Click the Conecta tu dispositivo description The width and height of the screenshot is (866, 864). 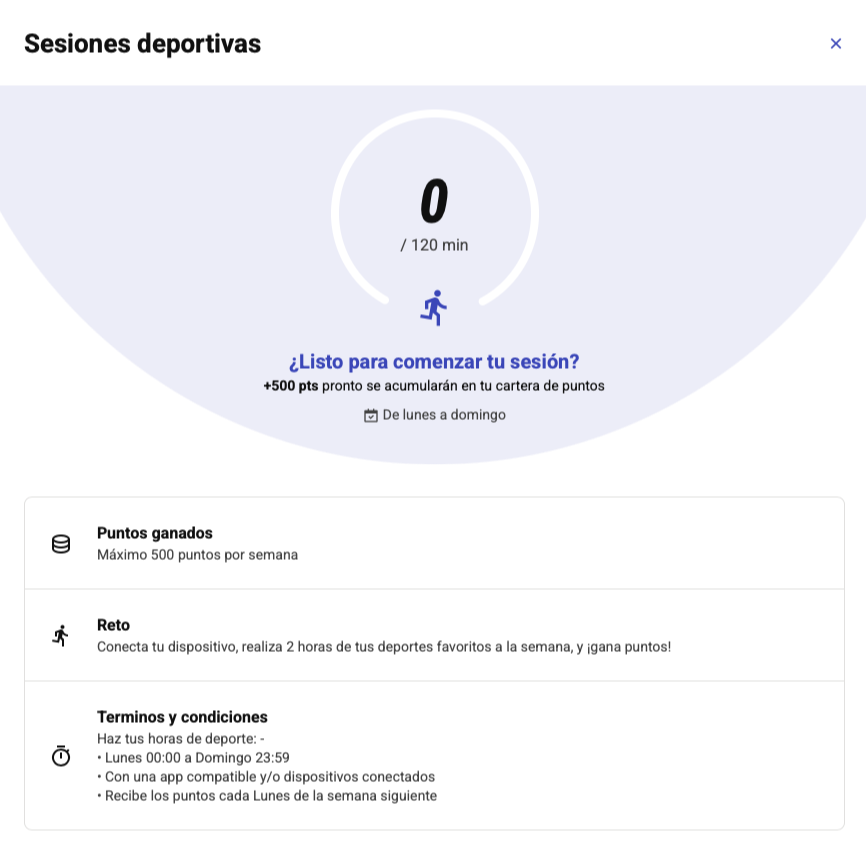pos(384,647)
